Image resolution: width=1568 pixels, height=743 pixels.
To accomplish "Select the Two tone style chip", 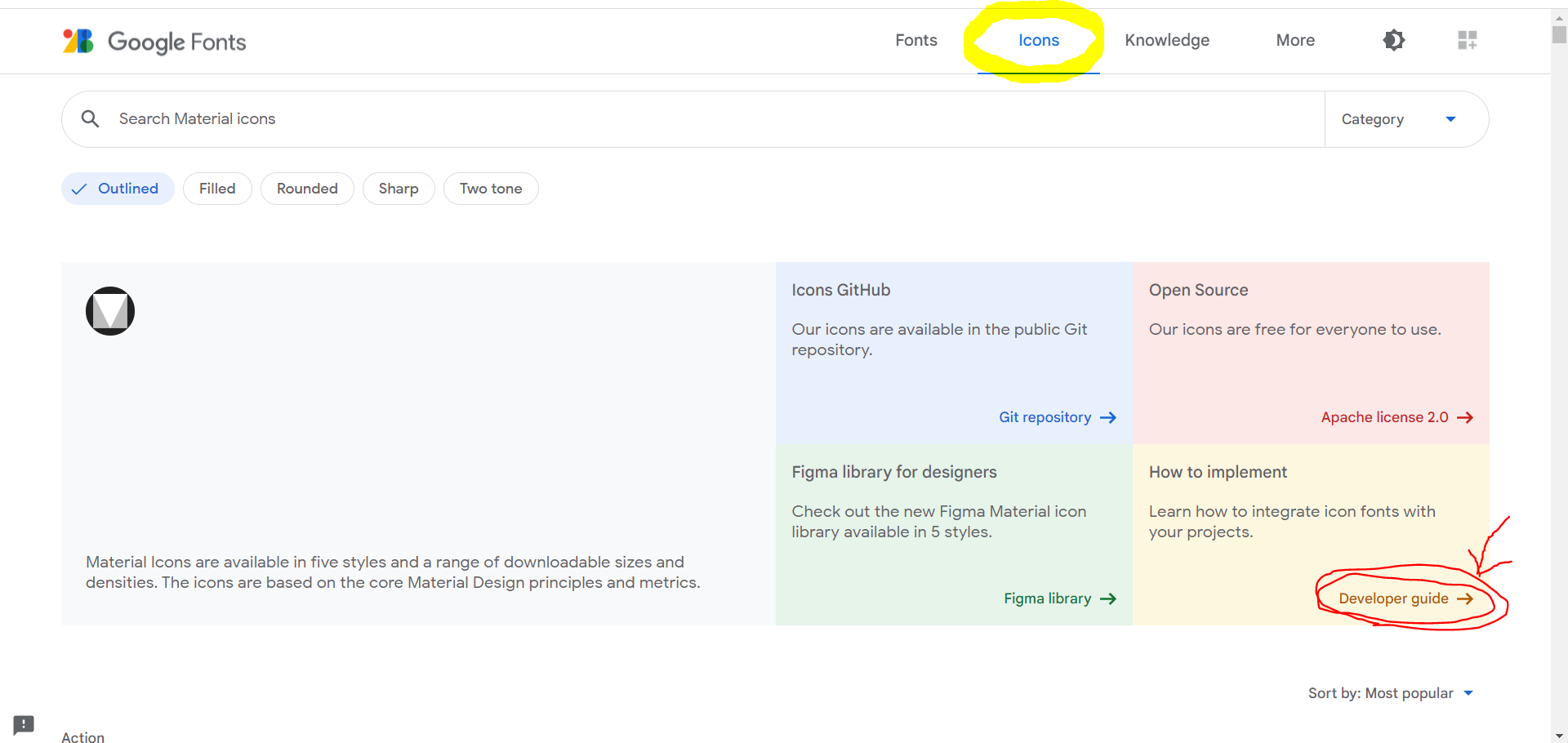I will point(491,189).
